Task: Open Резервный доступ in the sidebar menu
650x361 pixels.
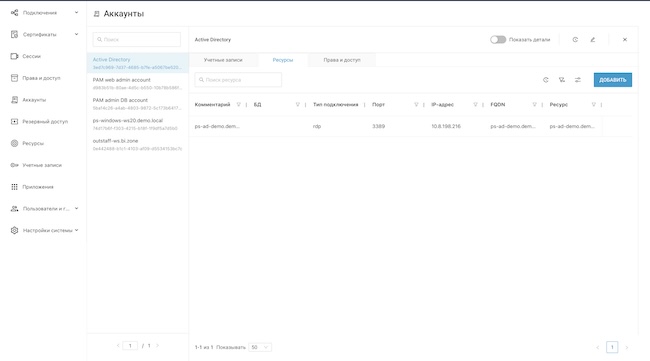Action: (45, 122)
